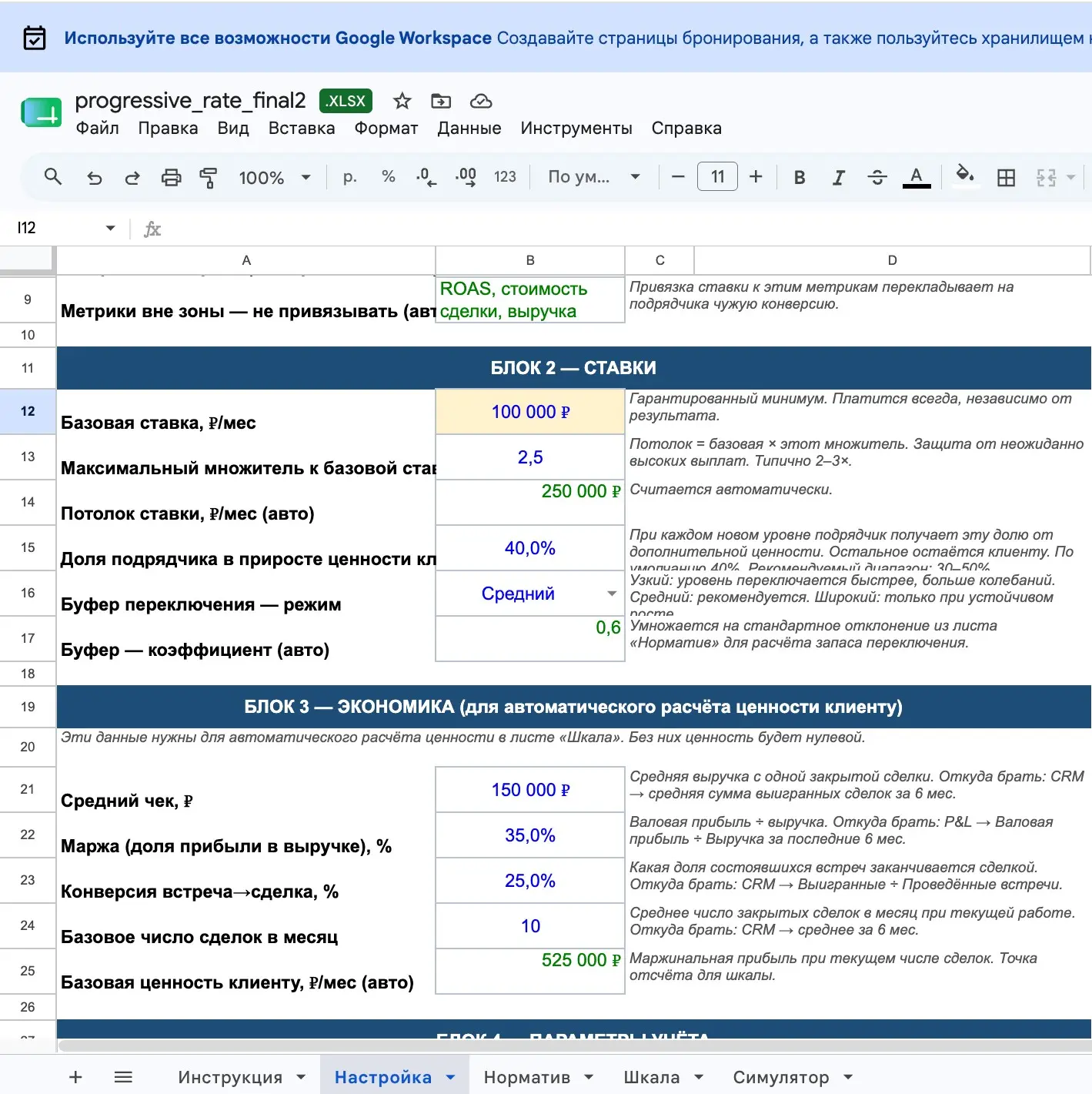The height and width of the screenshot is (1094, 1092).
Task: Check the cloud save status icon
Action: coord(481,101)
